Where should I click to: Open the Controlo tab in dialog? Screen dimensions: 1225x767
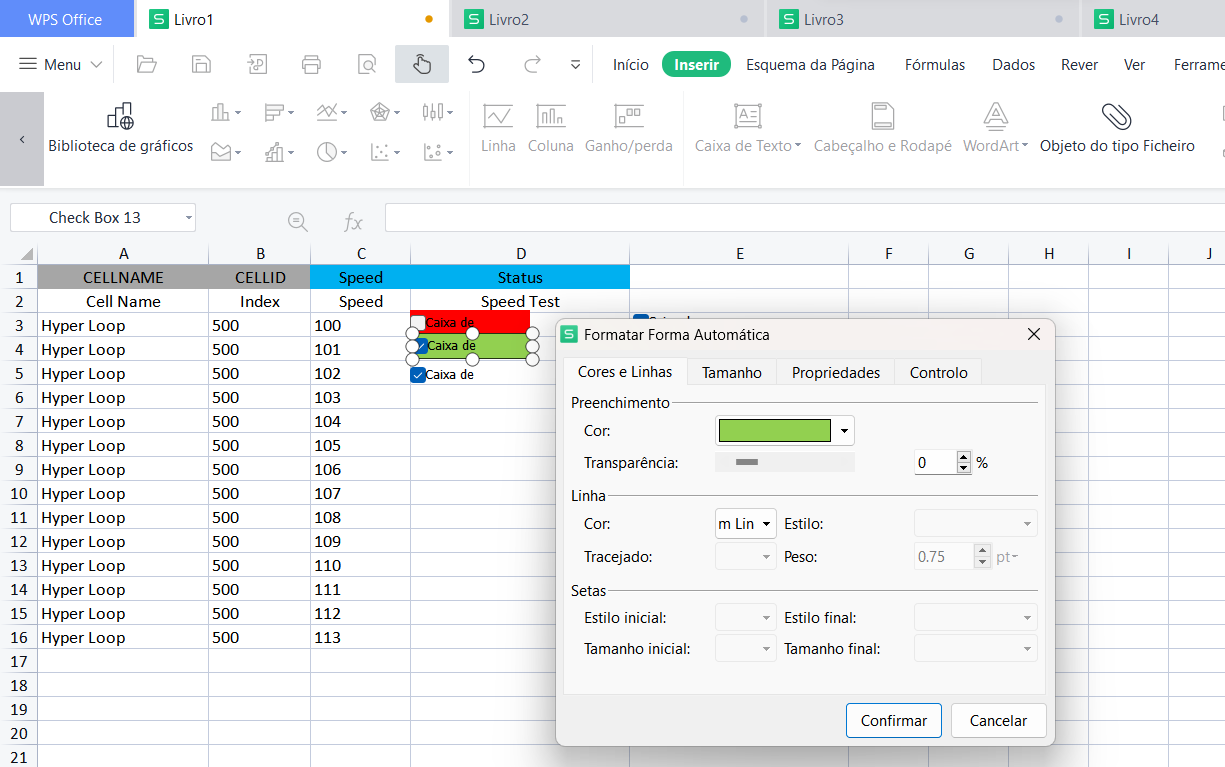[938, 372]
